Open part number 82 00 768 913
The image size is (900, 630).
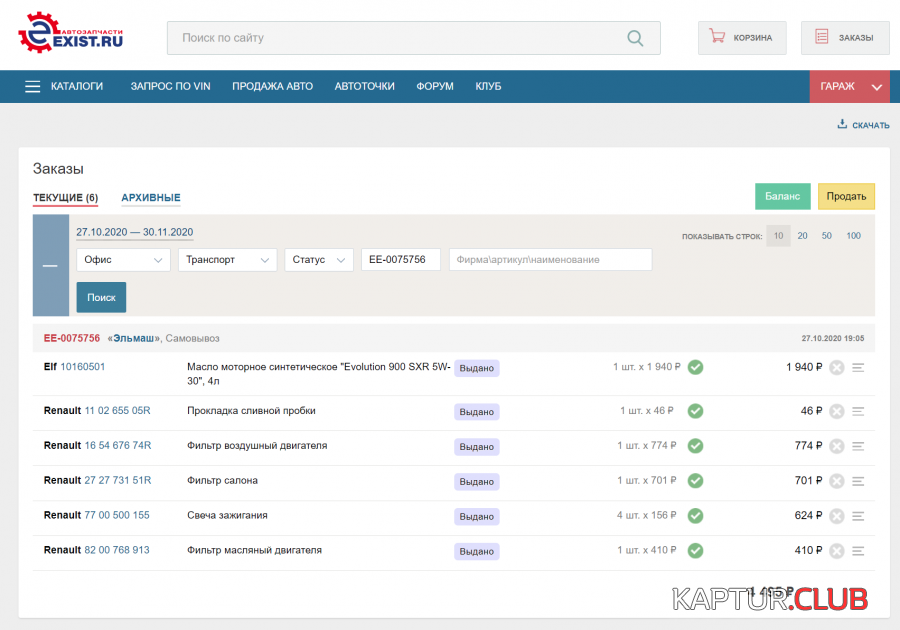[x=117, y=550]
